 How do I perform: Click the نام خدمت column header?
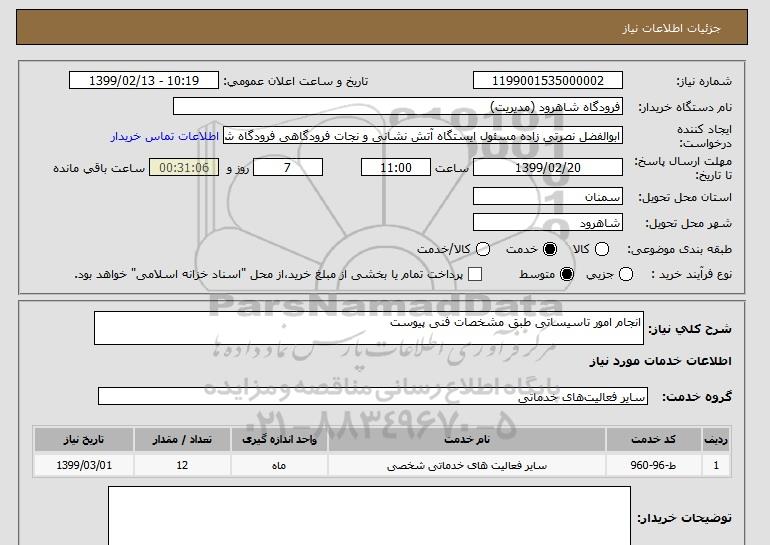click(x=467, y=439)
